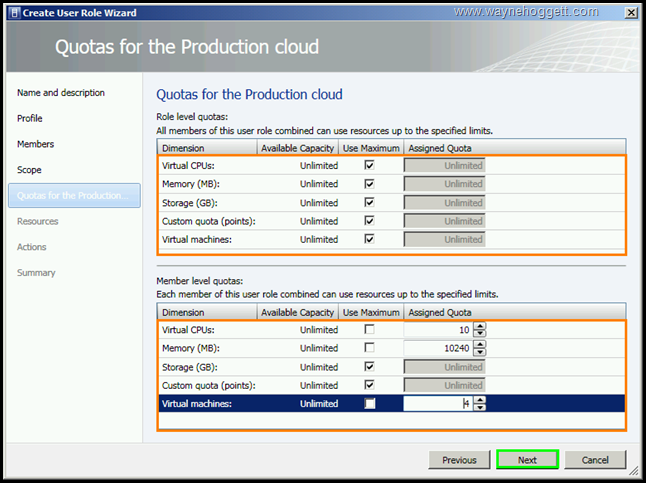Toggle Use Maximum for role-level Storage (GB)
The image size is (646, 483).
coord(370,203)
